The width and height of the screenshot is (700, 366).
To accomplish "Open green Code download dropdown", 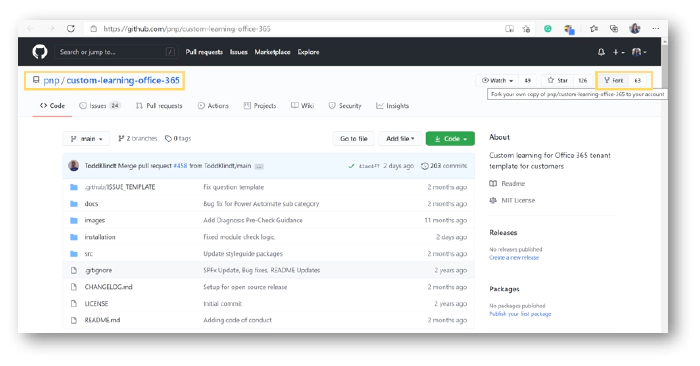I will tap(450, 139).
